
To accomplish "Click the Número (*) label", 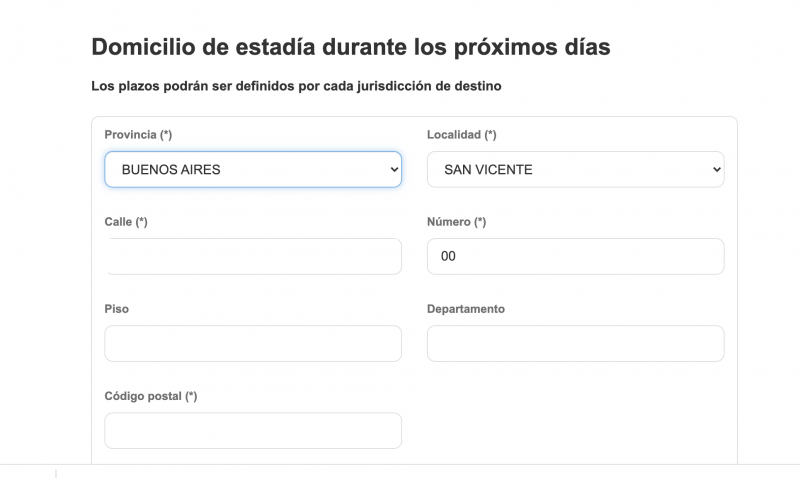I will tap(457, 222).
